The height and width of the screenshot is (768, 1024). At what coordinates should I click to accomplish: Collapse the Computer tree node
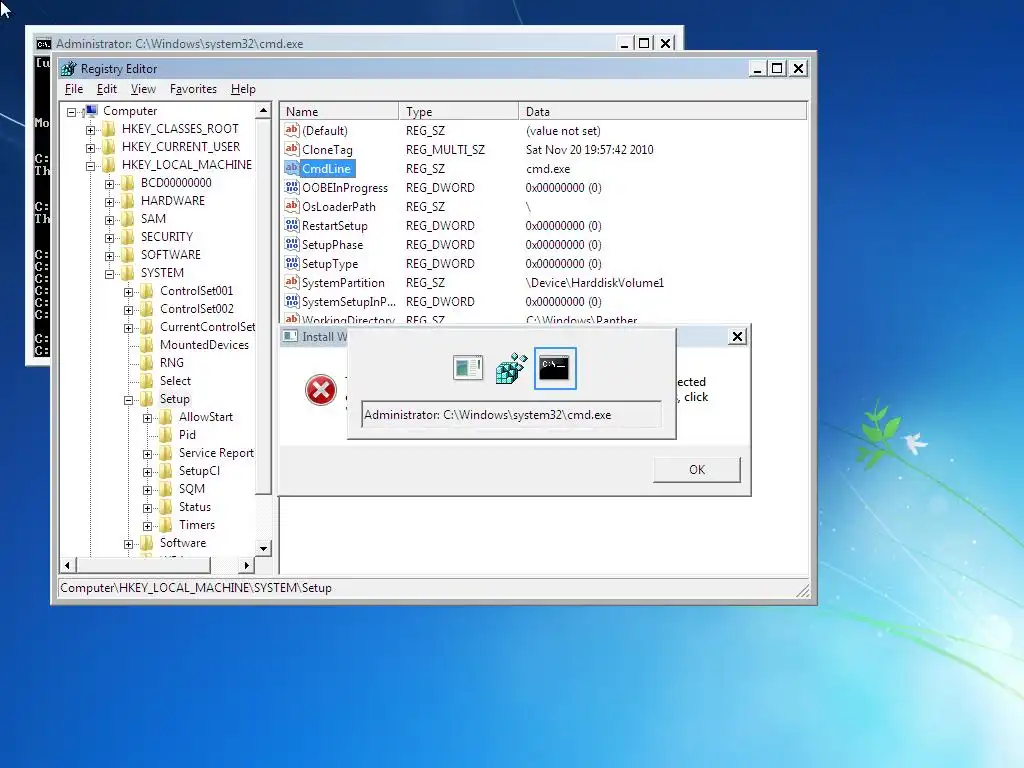pos(72,112)
